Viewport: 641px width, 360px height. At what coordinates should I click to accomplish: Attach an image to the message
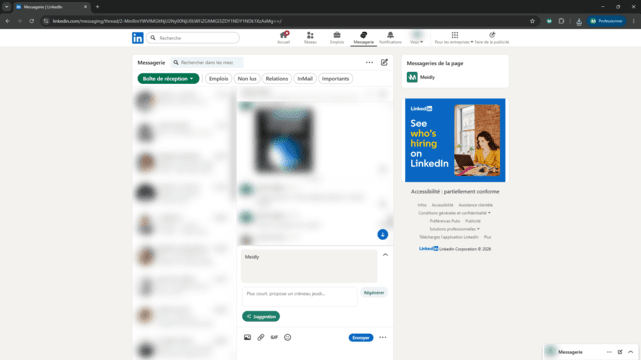coord(247,337)
